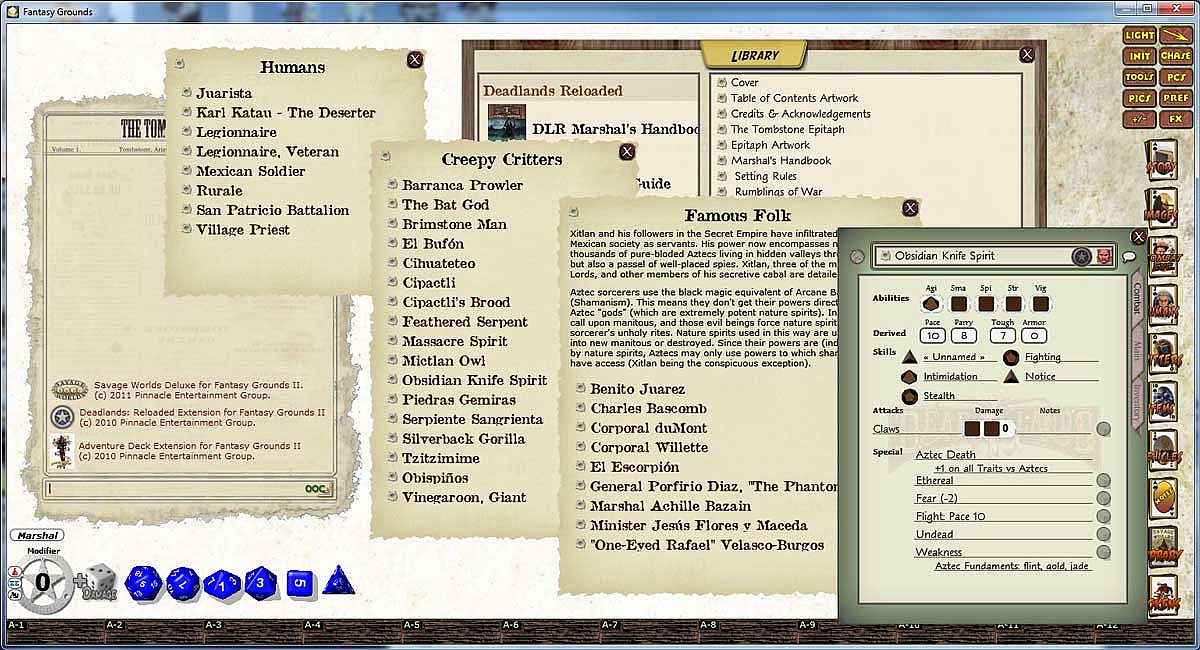Open the LIGHT button in the top-right panel
The image size is (1200, 650).
(1139, 35)
